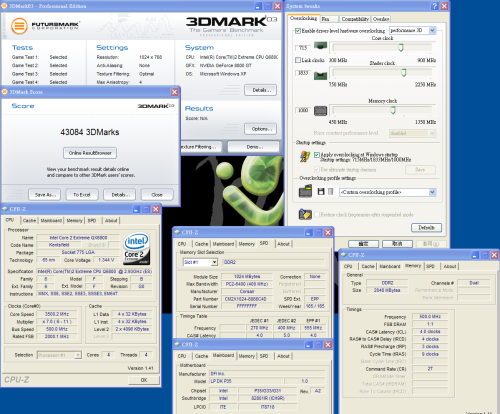The width and height of the screenshot is (500, 414).
Task: Check the Link clocks checkbox
Action: (x=298, y=60)
